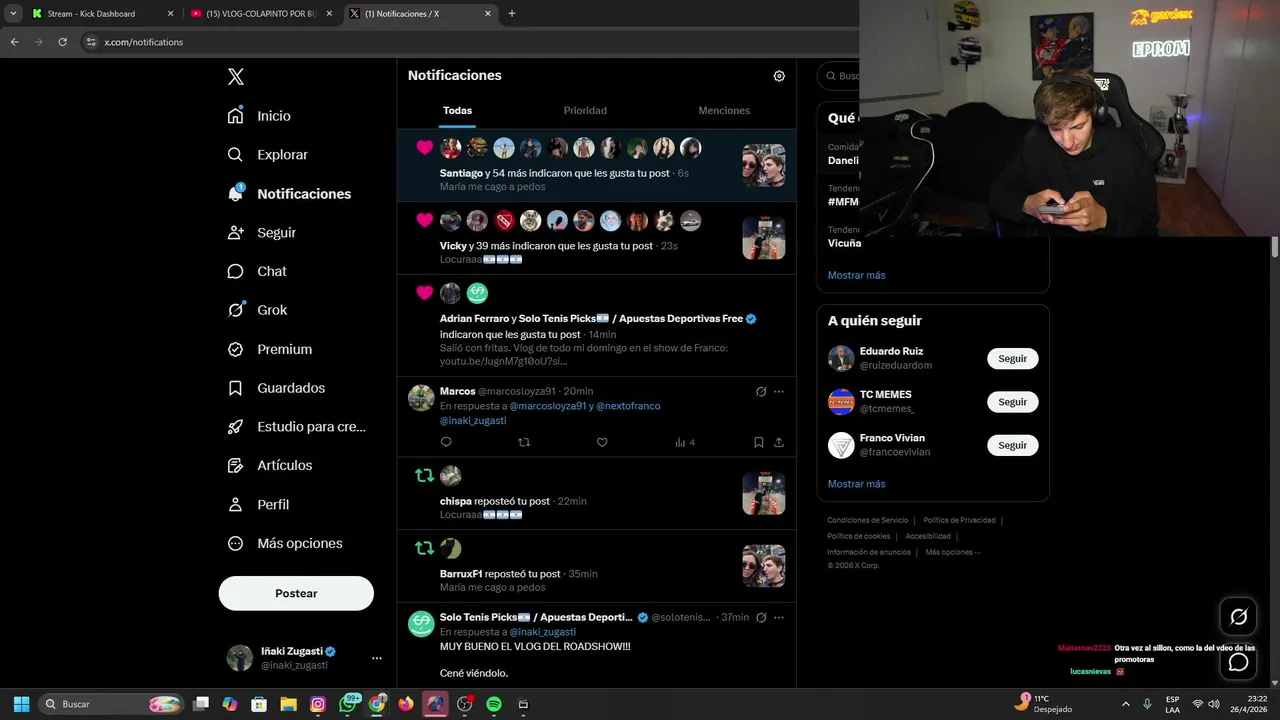This screenshot has height=720, width=1280.
Task: Open Chat from the sidebar
Action: pyautogui.click(x=257, y=271)
